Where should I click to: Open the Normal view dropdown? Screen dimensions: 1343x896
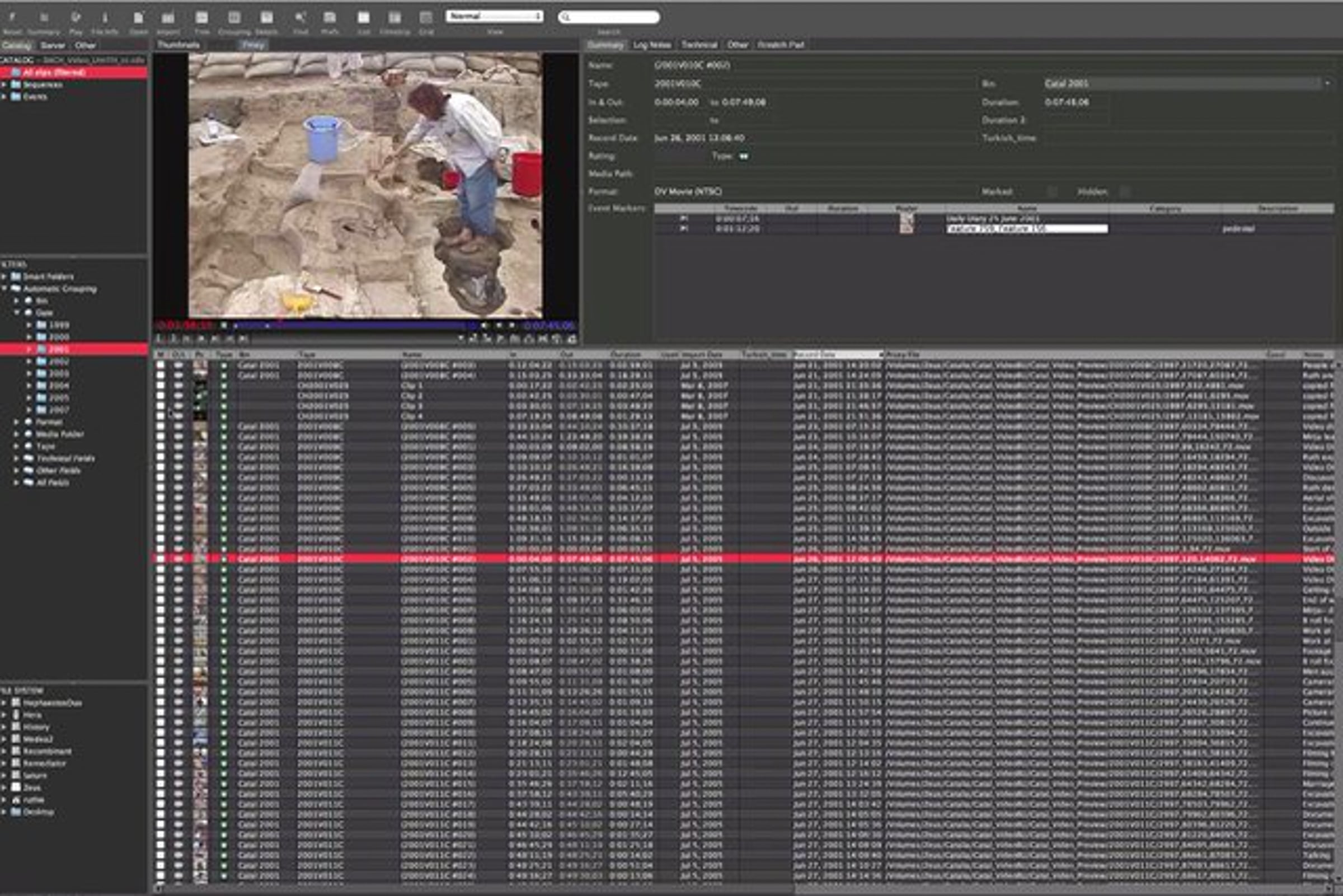[494, 17]
